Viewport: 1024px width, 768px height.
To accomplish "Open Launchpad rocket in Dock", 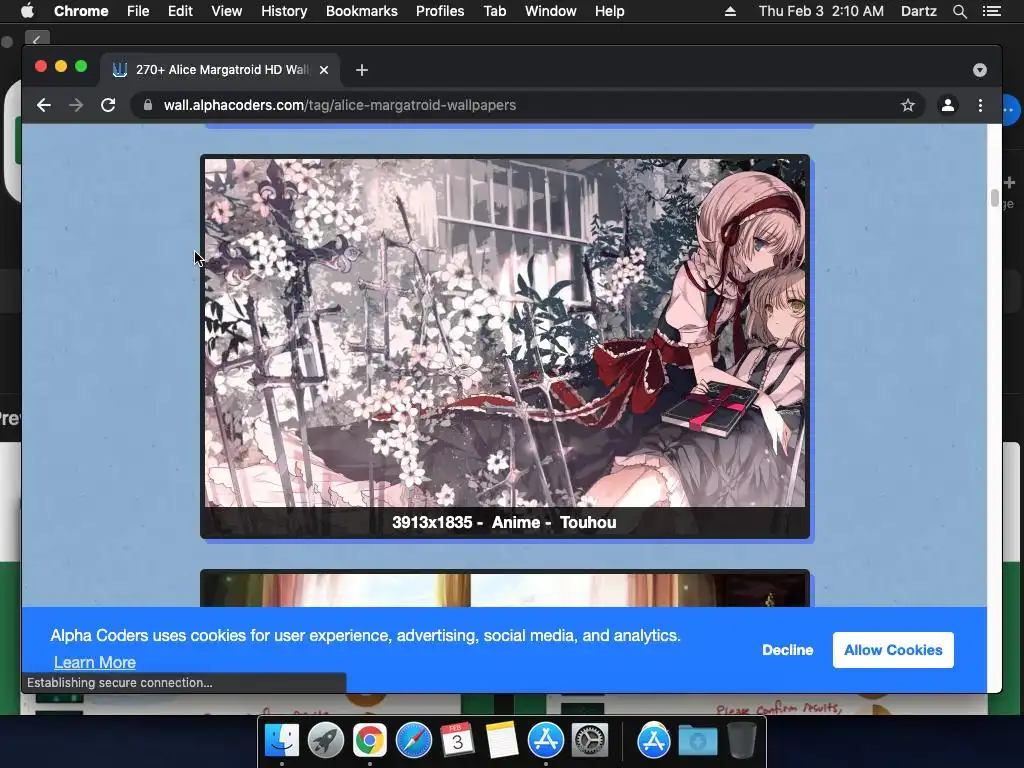I will click(x=326, y=741).
